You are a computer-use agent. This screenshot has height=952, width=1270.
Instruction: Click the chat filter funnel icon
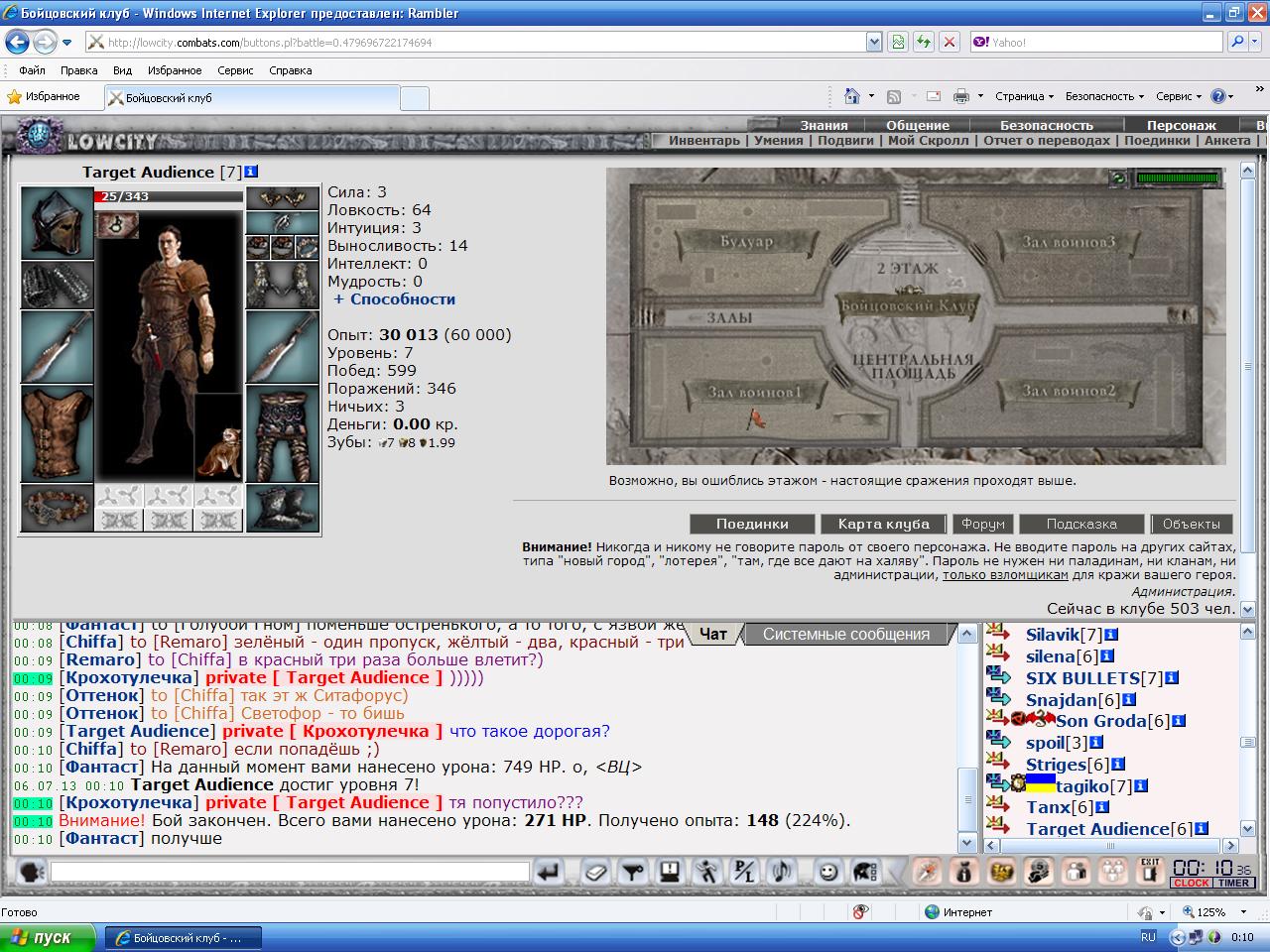pos(632,872)
